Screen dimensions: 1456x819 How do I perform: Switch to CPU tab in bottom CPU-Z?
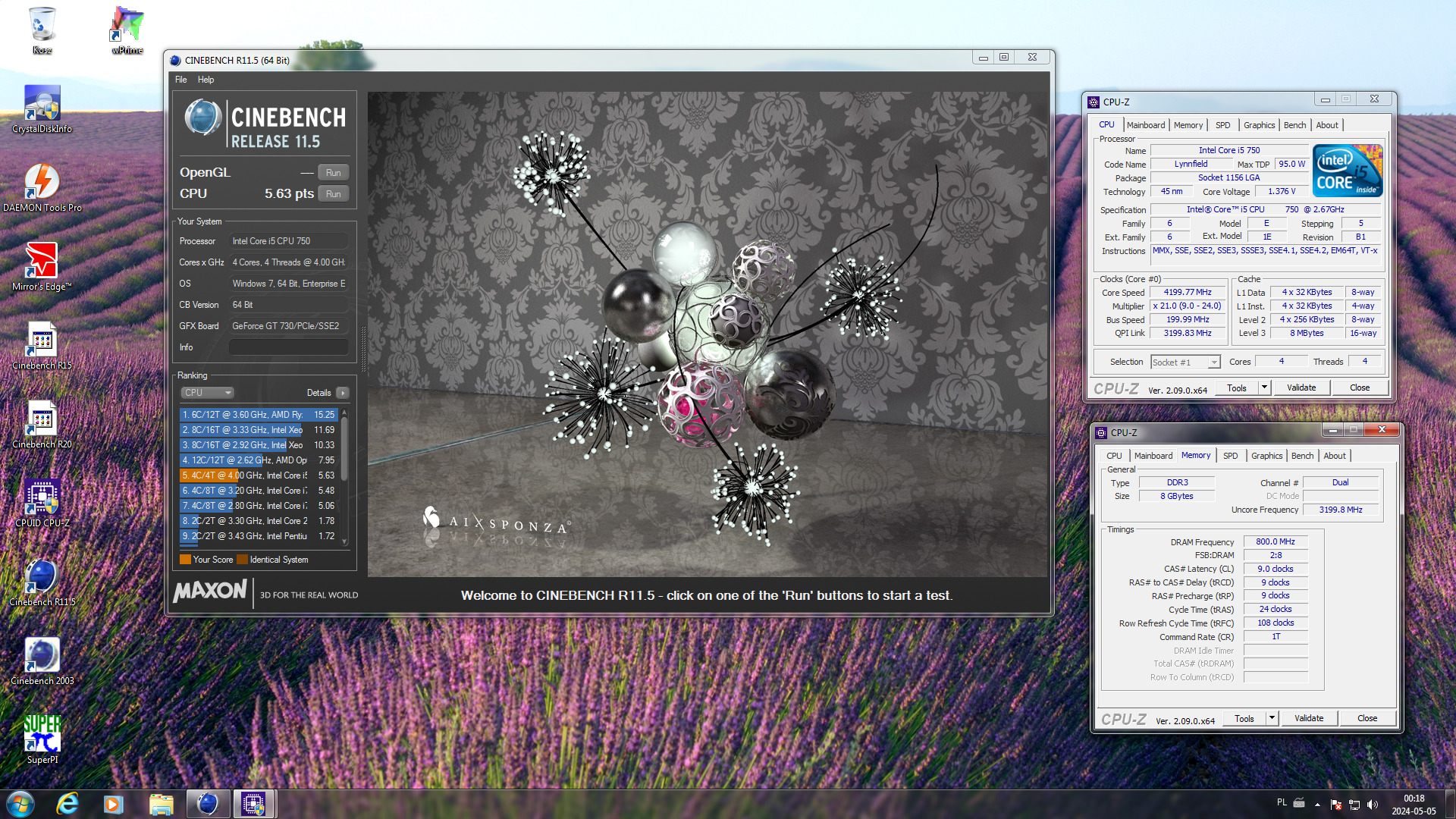(1114, 456)
